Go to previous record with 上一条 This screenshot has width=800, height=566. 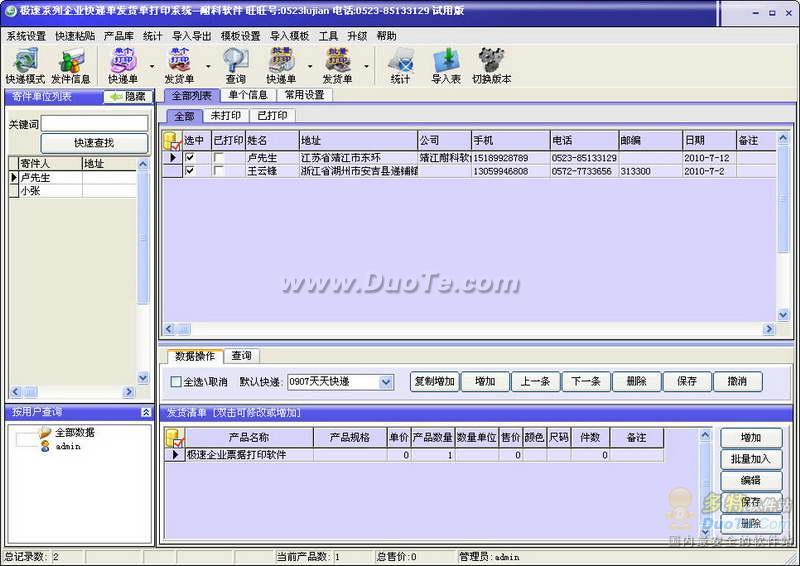535,381
